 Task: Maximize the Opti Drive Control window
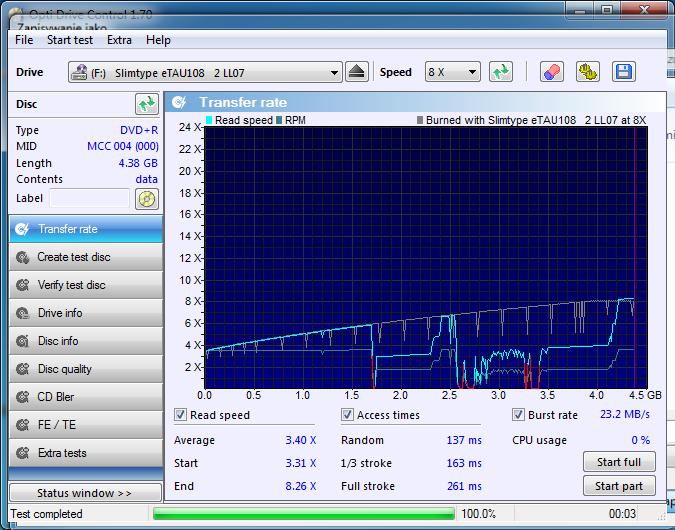607,10
